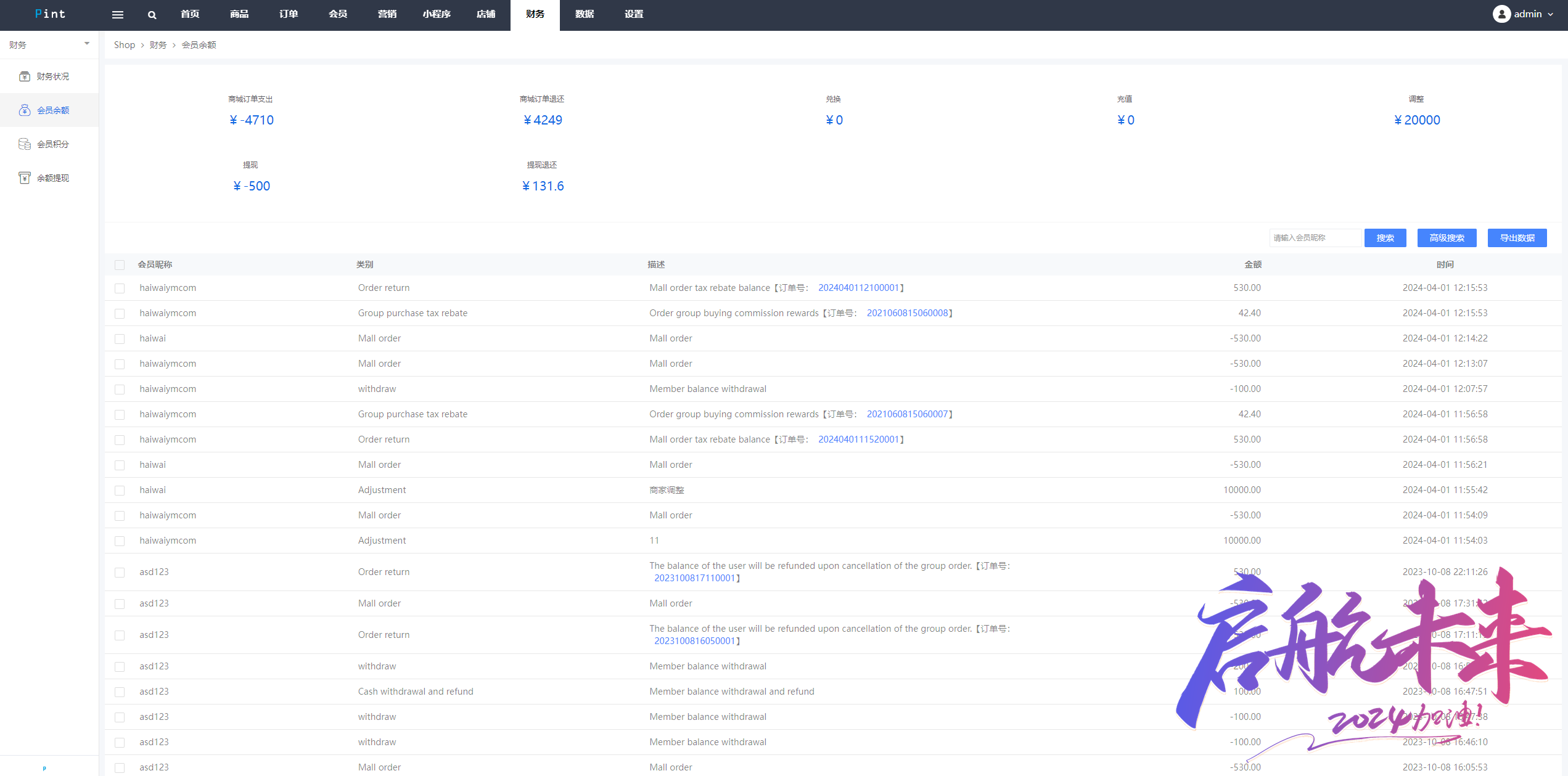Click the Shop breadcrumb link

pyautogui.click(x=125, y=45)
